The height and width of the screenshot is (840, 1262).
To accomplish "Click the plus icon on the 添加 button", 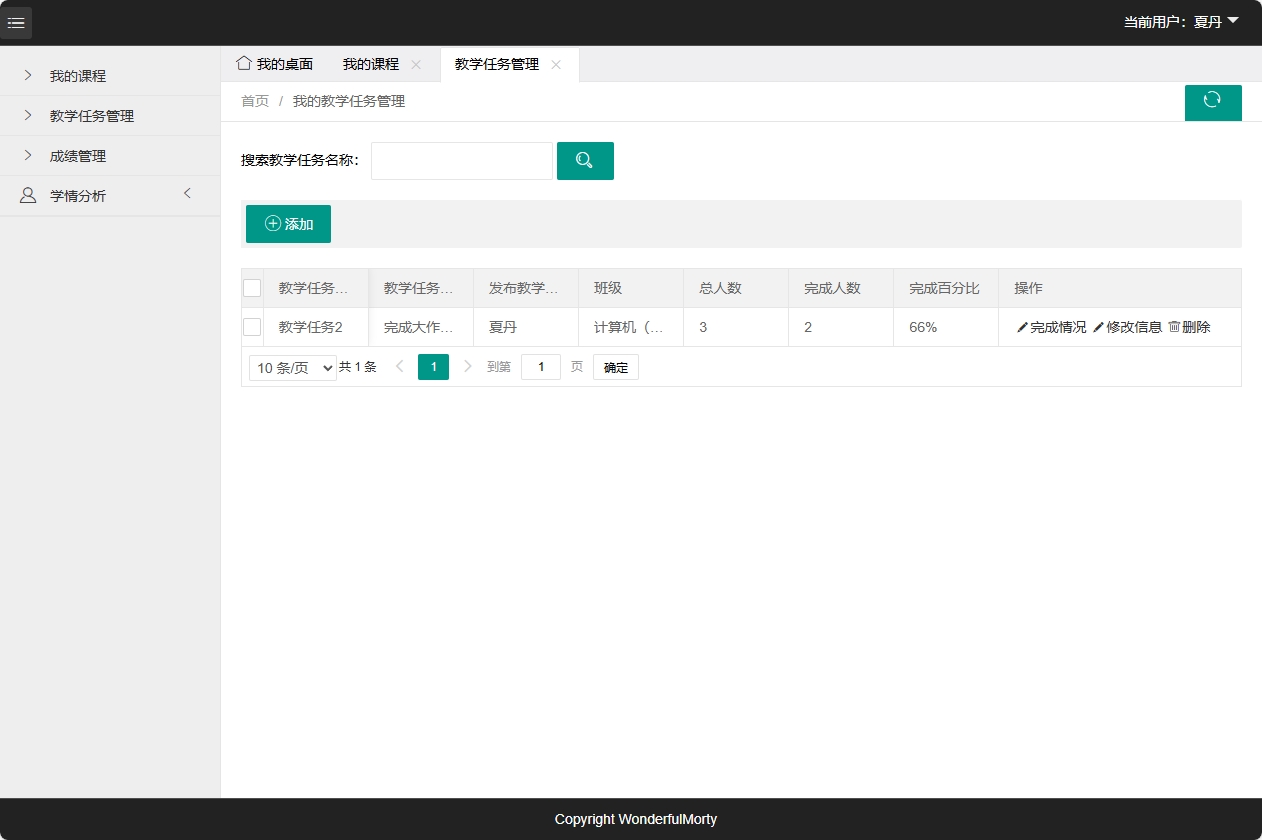I will pos(270,224).
